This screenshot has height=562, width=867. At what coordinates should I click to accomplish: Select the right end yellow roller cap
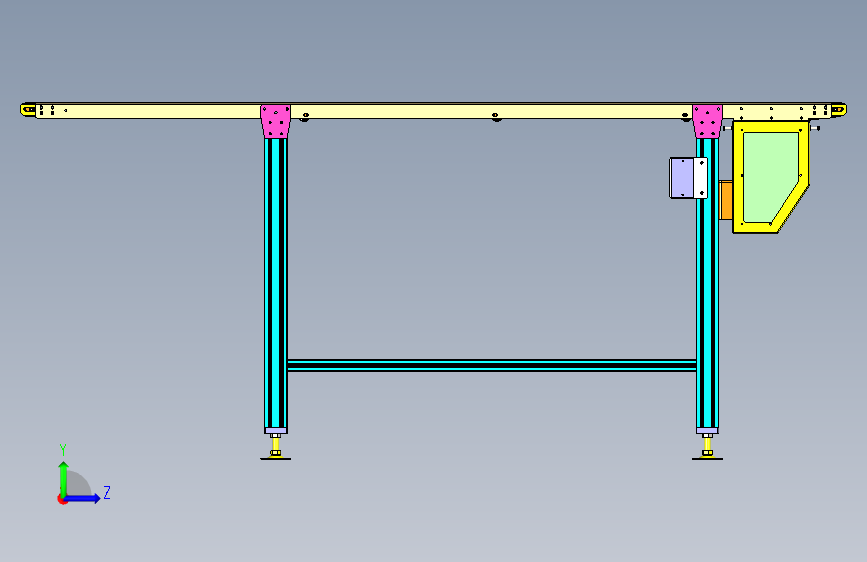coord(838,110)
